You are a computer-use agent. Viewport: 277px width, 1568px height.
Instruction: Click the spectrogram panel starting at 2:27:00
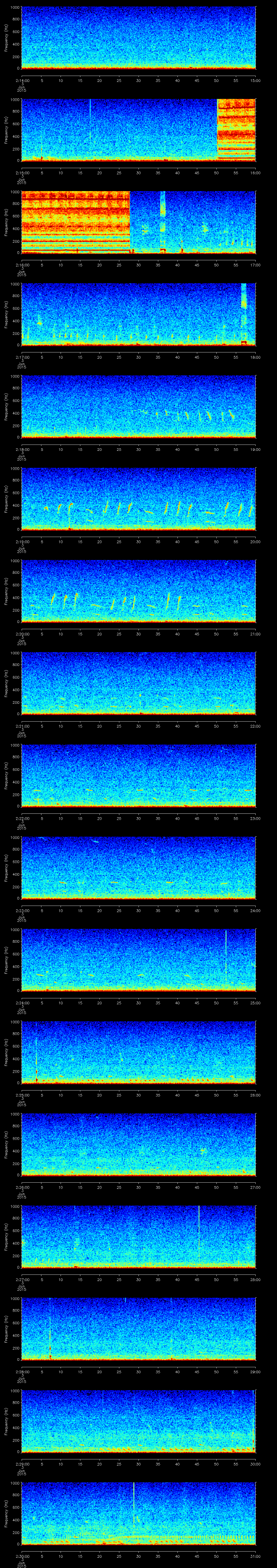tap(138, 1237)
